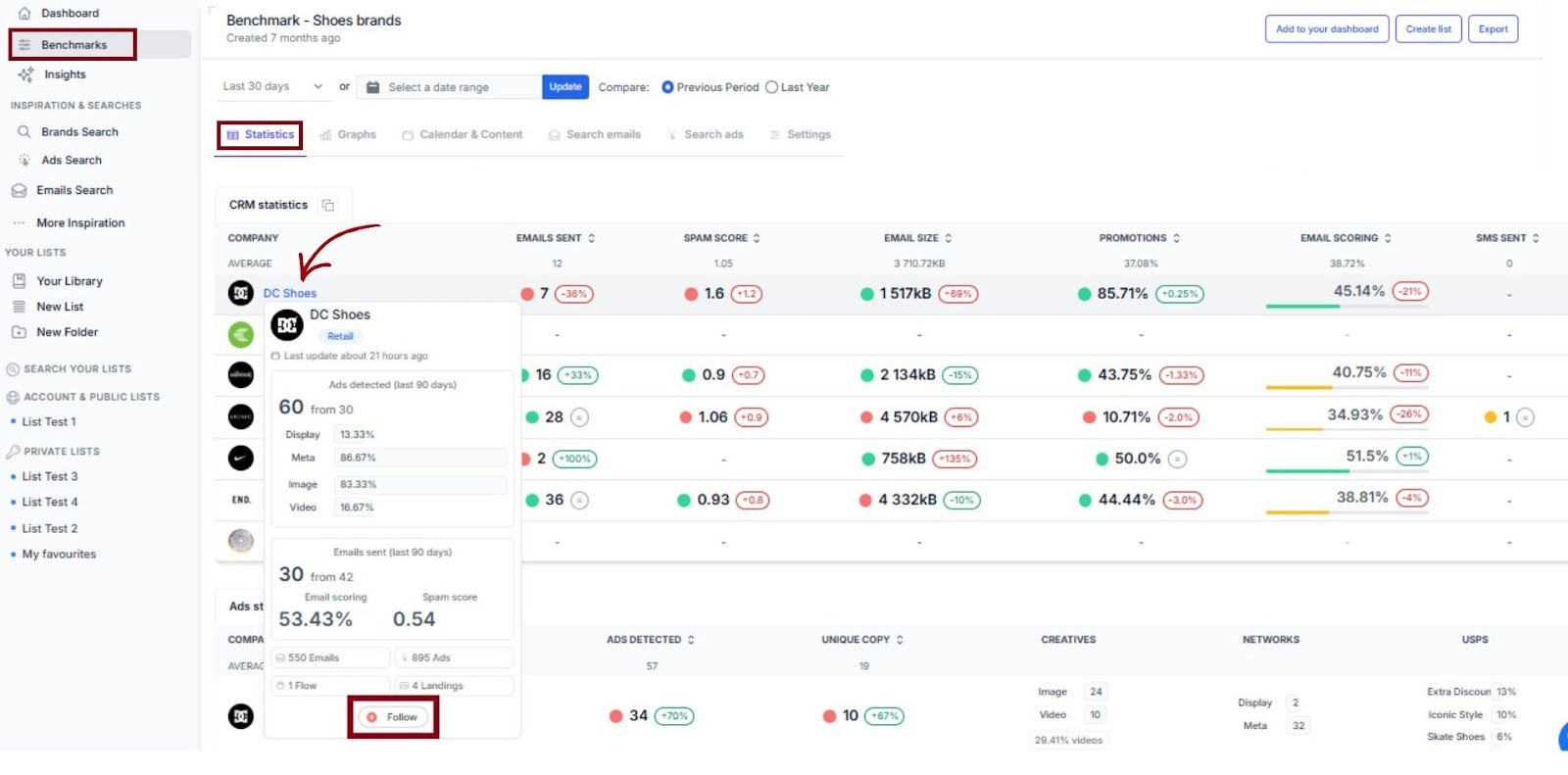1568x775 pixels.
Task: Click the 38.81% email scoring progress bar
Action: [x=1347, y=512]
